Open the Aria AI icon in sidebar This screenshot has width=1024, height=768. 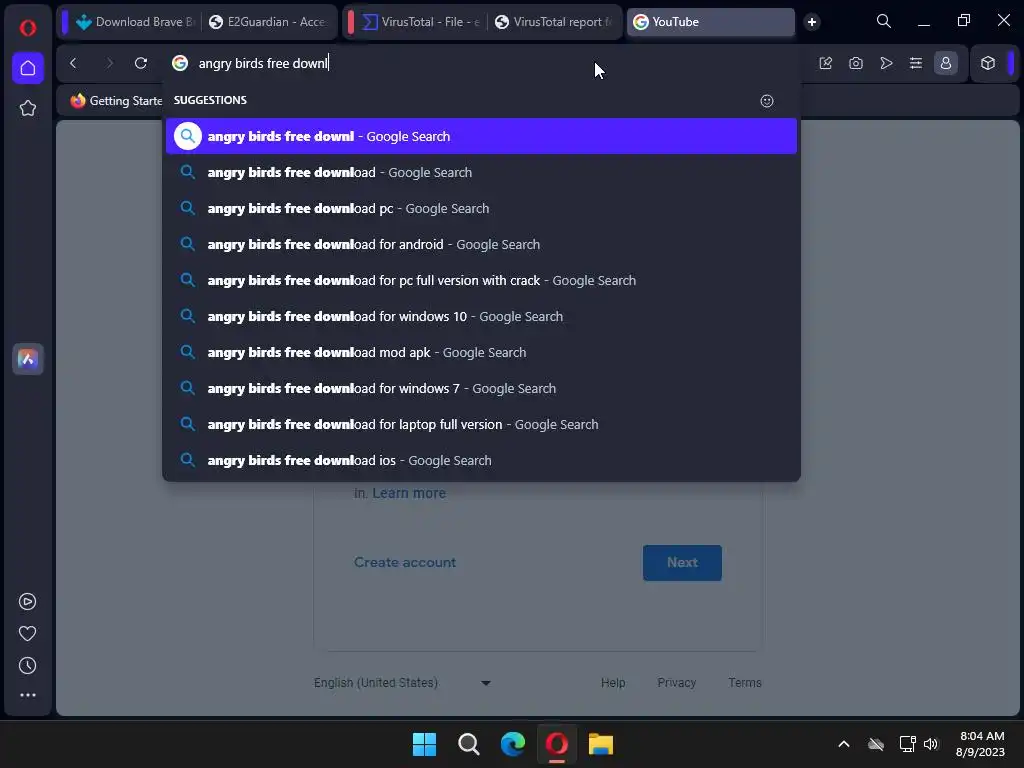click(x=27, y=359)
